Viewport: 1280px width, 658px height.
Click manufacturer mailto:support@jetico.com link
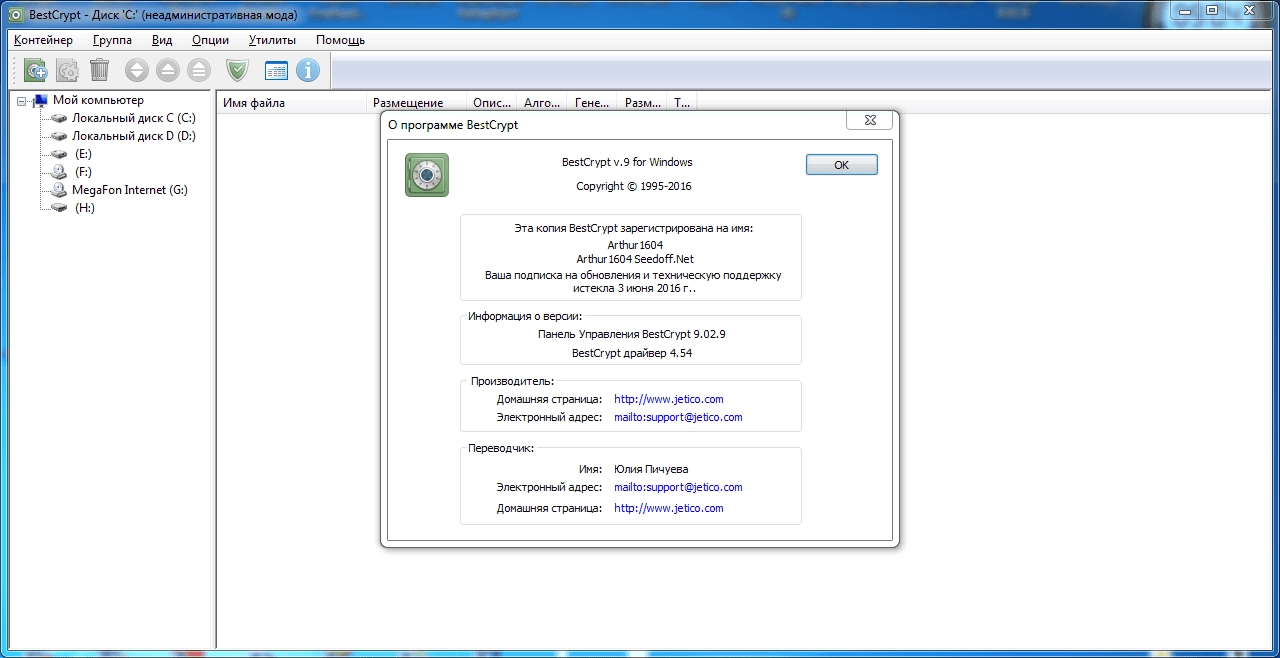[678, 417]
